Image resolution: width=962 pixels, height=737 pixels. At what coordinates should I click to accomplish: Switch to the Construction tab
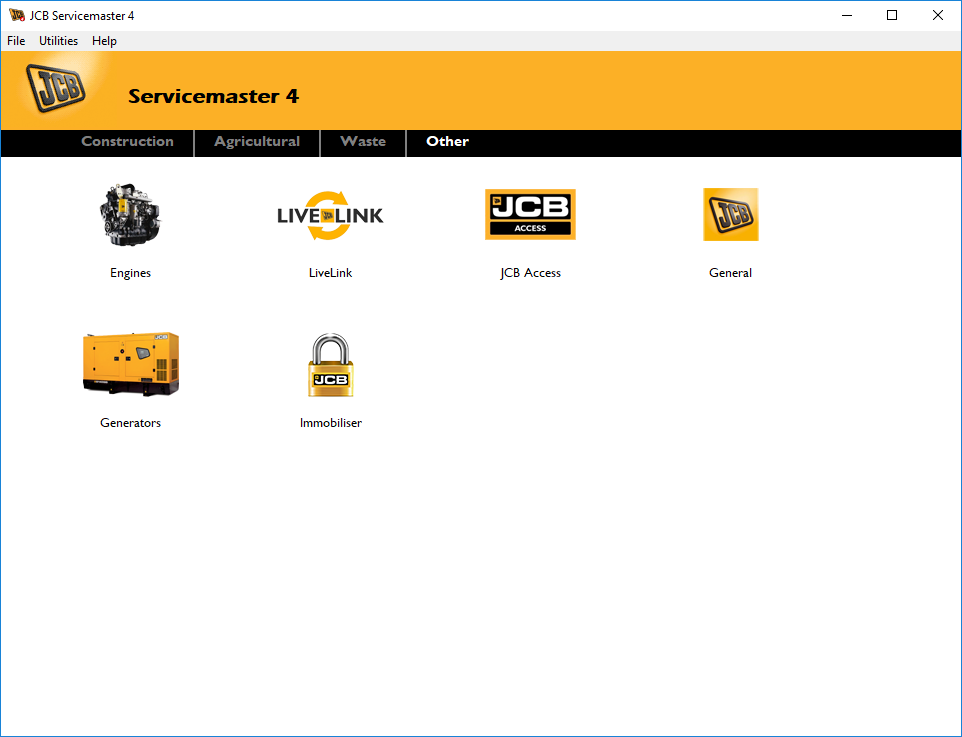[x=128, y=142]
